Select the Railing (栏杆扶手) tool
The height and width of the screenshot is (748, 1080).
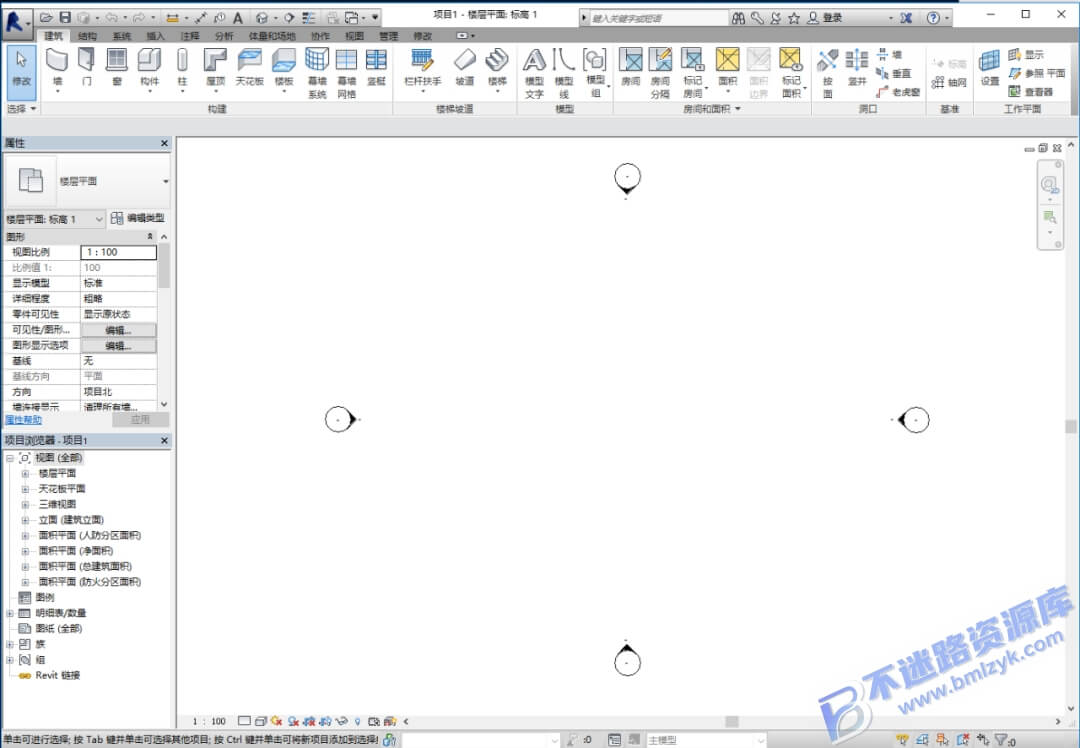point(422,70)
